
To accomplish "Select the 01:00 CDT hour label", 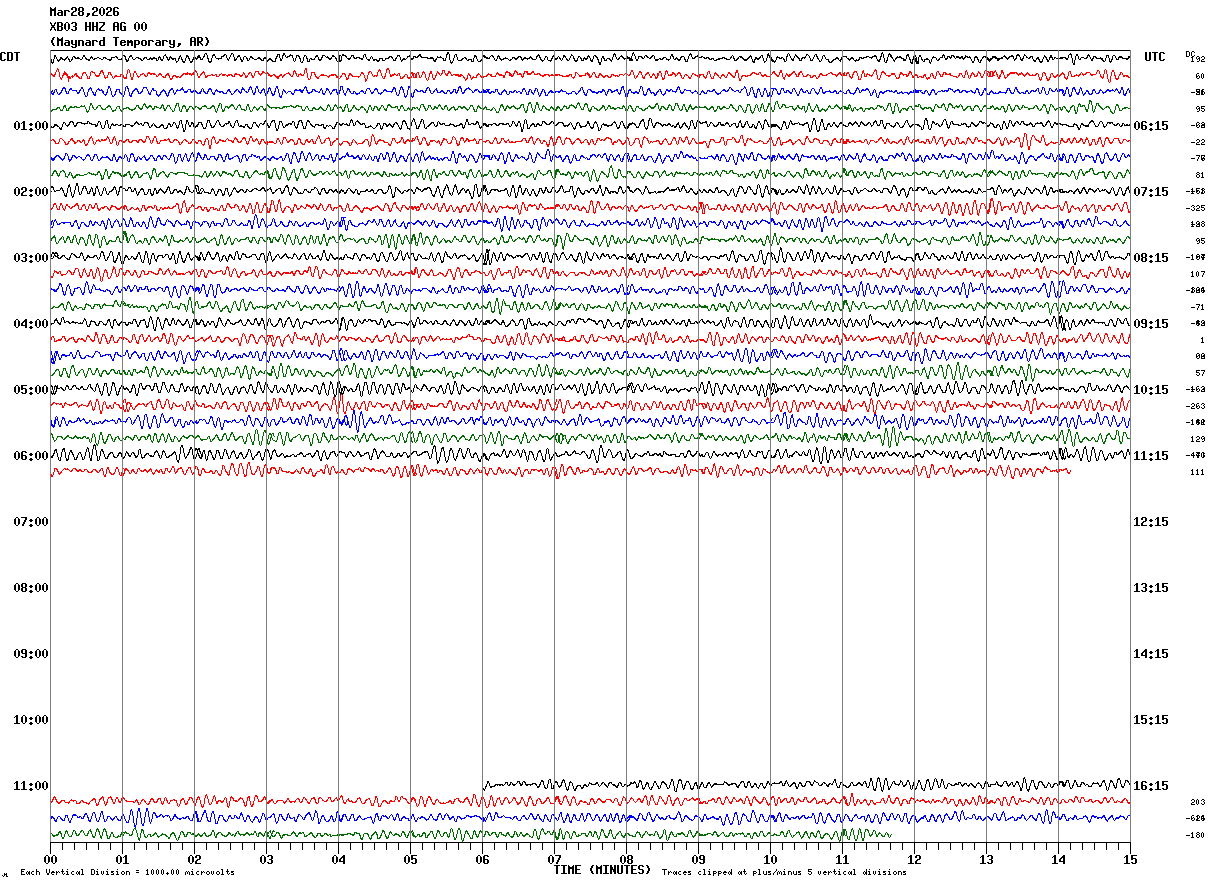I will tap(31, 126).
